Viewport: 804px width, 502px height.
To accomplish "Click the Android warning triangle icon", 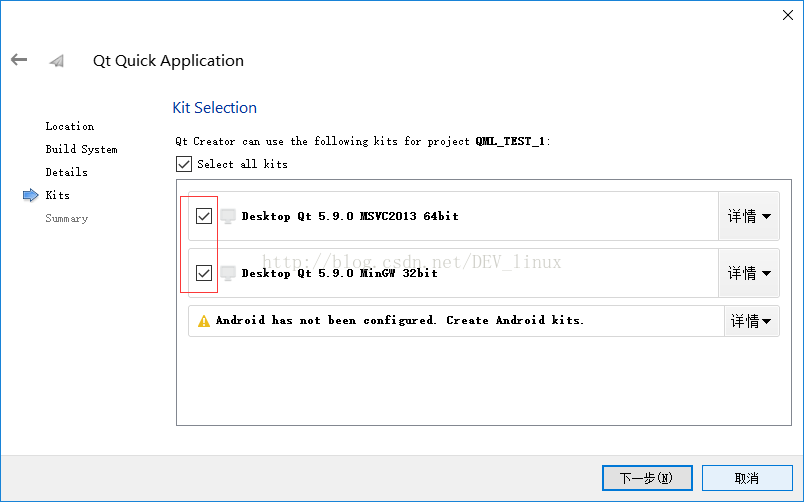I will point(204,321).
